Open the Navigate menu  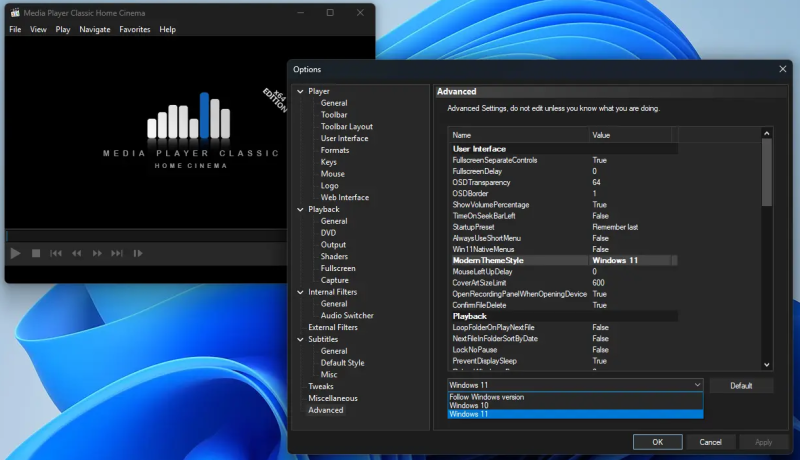click(95, 30)
